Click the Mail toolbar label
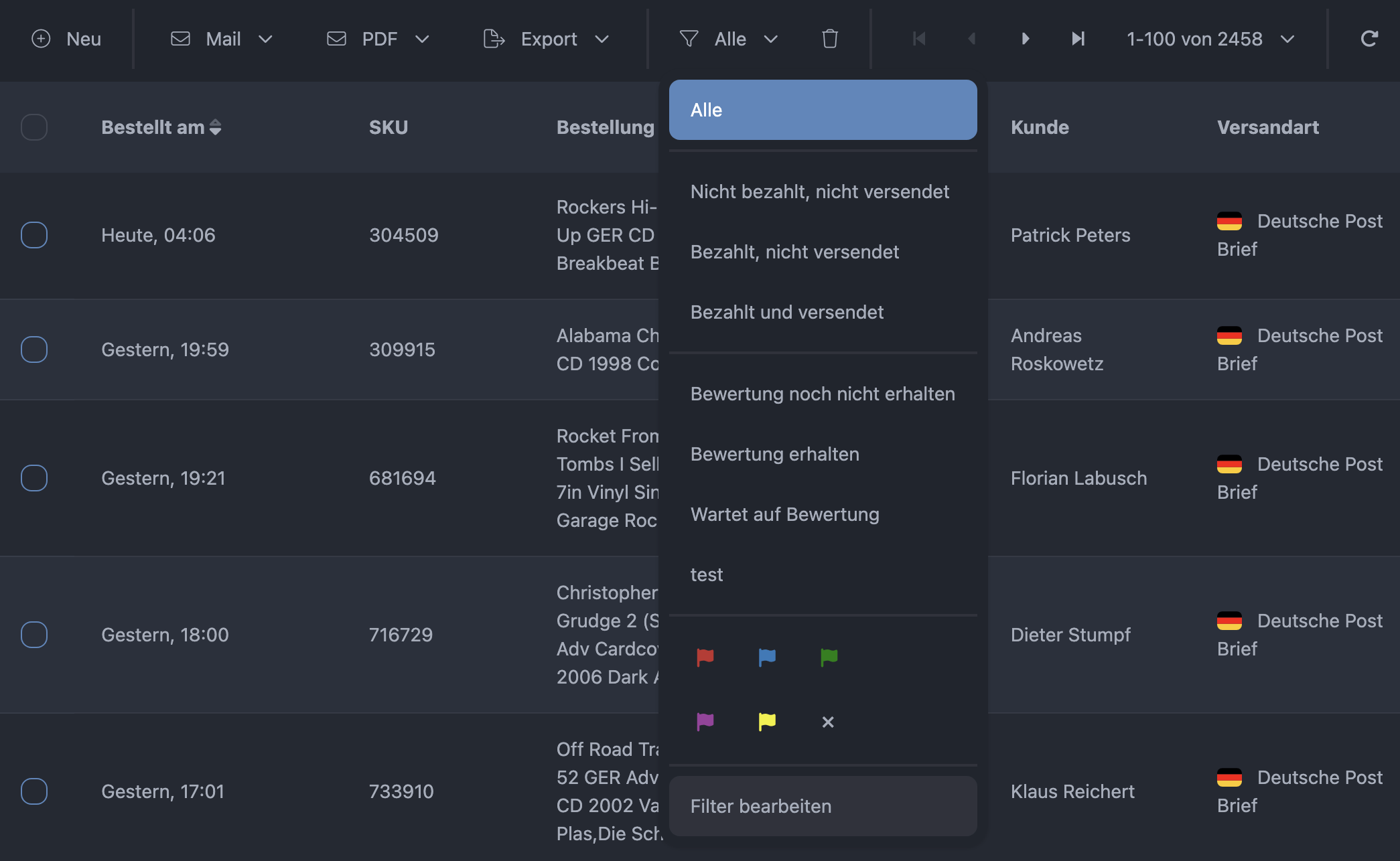 point(223,39)
